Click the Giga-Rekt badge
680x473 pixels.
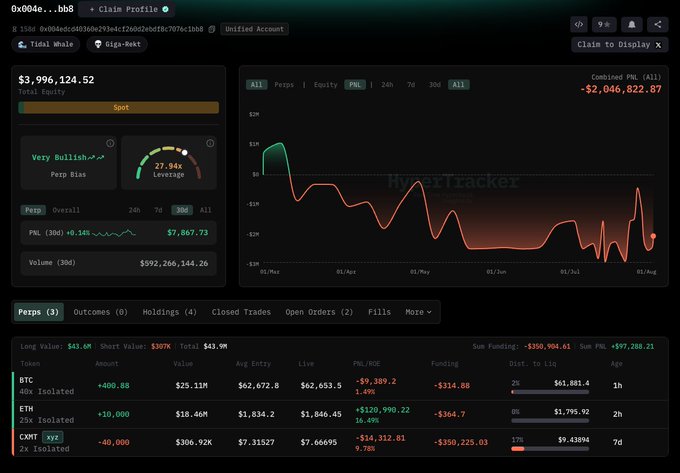click(117, 44)
